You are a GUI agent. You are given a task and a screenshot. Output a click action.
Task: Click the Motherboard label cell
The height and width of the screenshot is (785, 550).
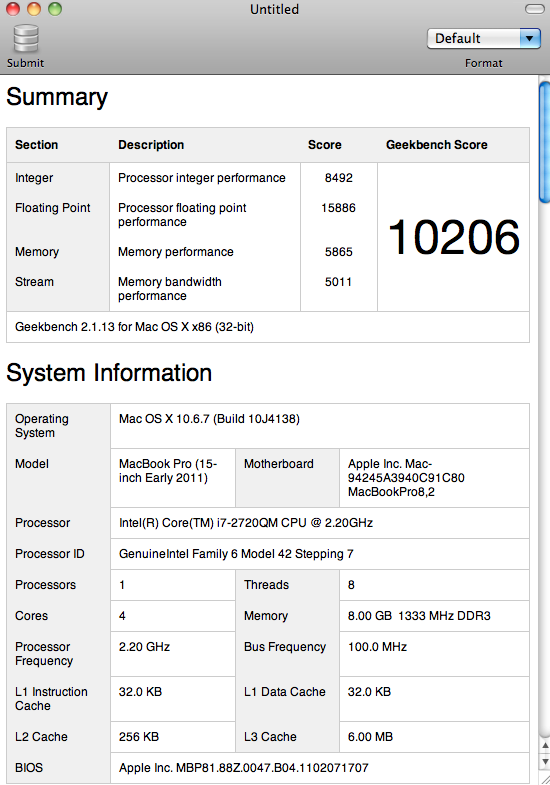[279, 464]
